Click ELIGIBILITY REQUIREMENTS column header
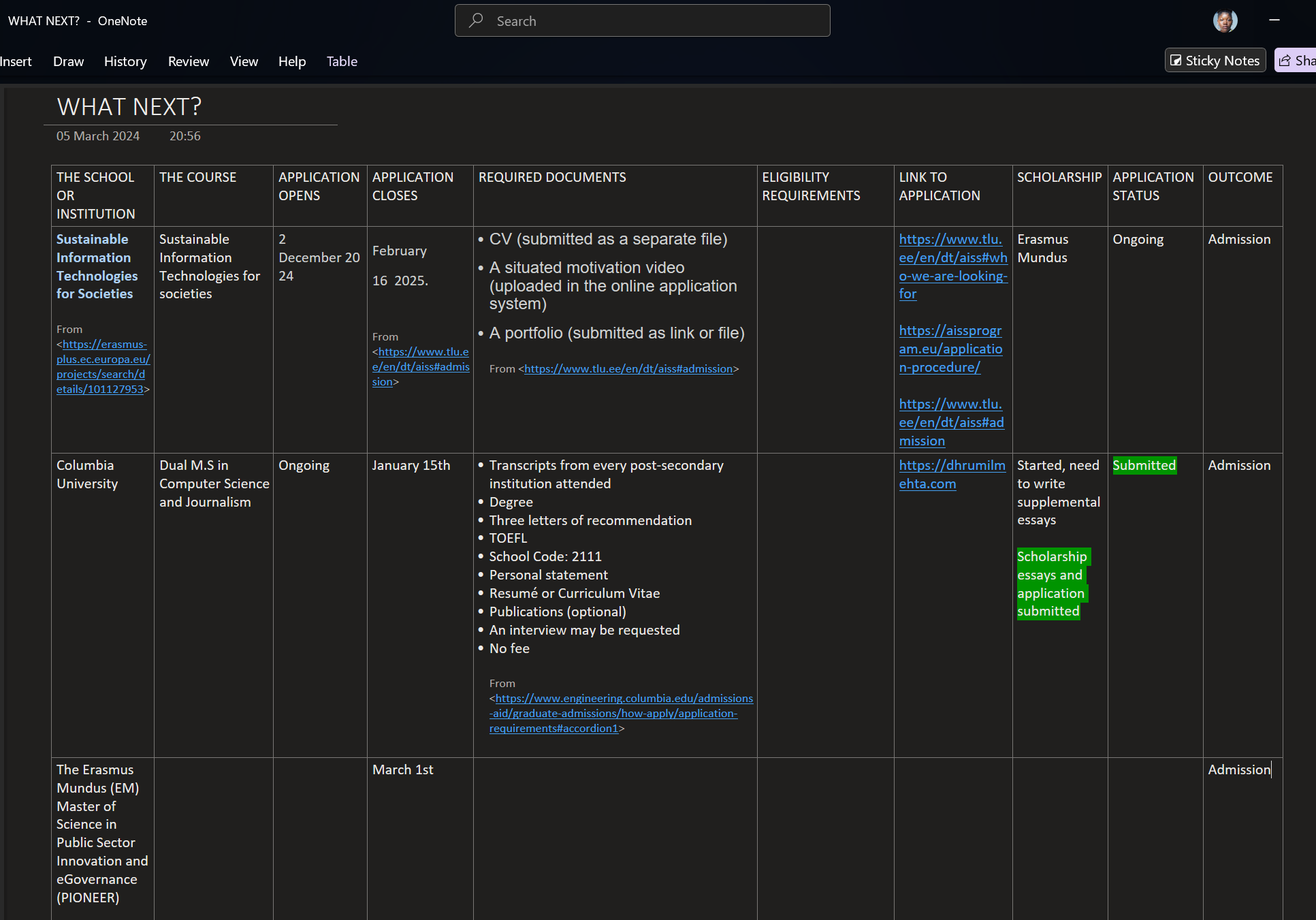1316x920 pixels. pyautogui.click(x=811, y=187)
